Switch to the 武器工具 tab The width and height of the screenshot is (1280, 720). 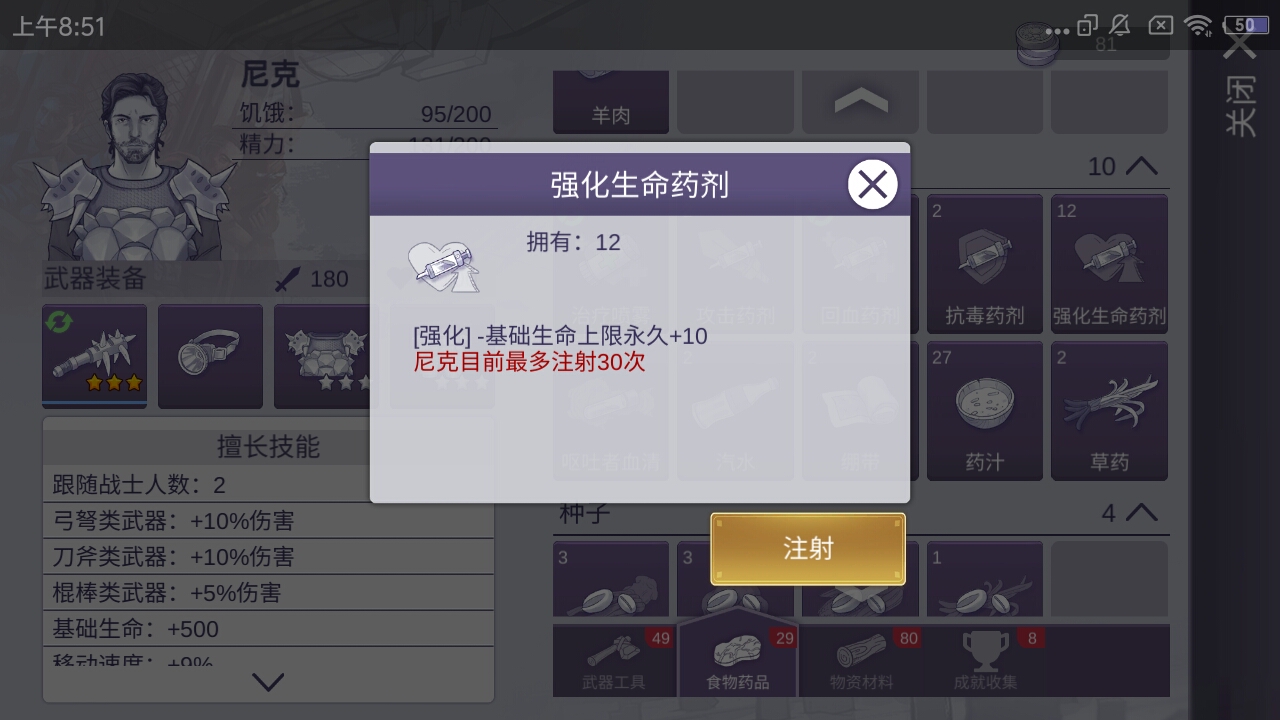(614, 662)
